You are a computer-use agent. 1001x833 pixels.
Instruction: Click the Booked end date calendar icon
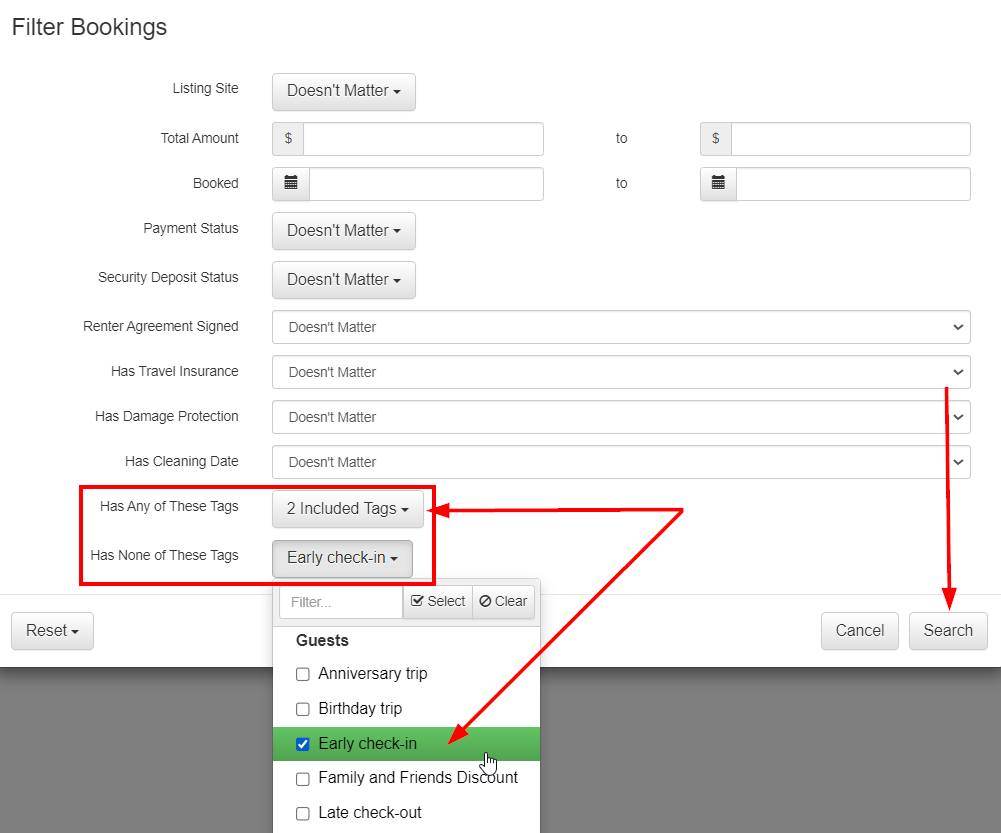(718, 184)
